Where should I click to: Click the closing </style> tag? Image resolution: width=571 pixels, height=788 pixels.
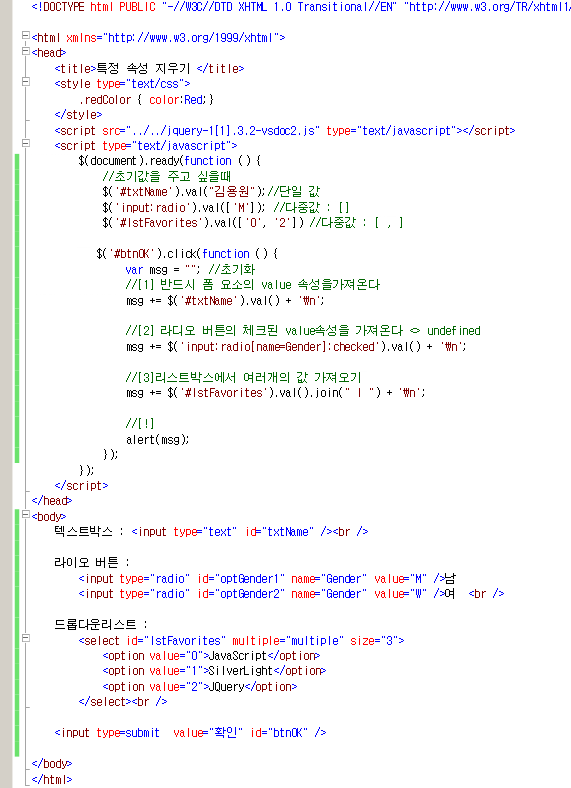click(x=78, y=115)
